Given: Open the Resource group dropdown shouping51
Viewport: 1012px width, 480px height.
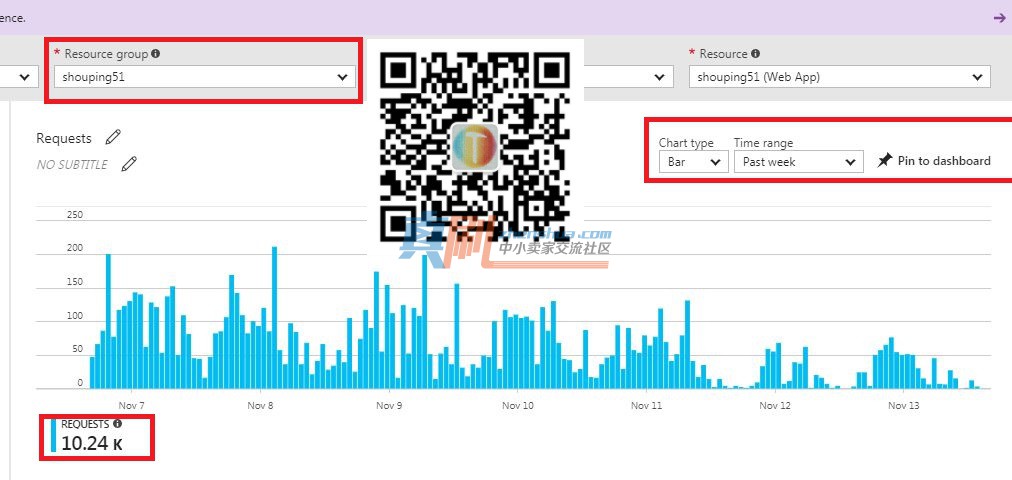Looking at the screenshot, I should click(205, 77).
